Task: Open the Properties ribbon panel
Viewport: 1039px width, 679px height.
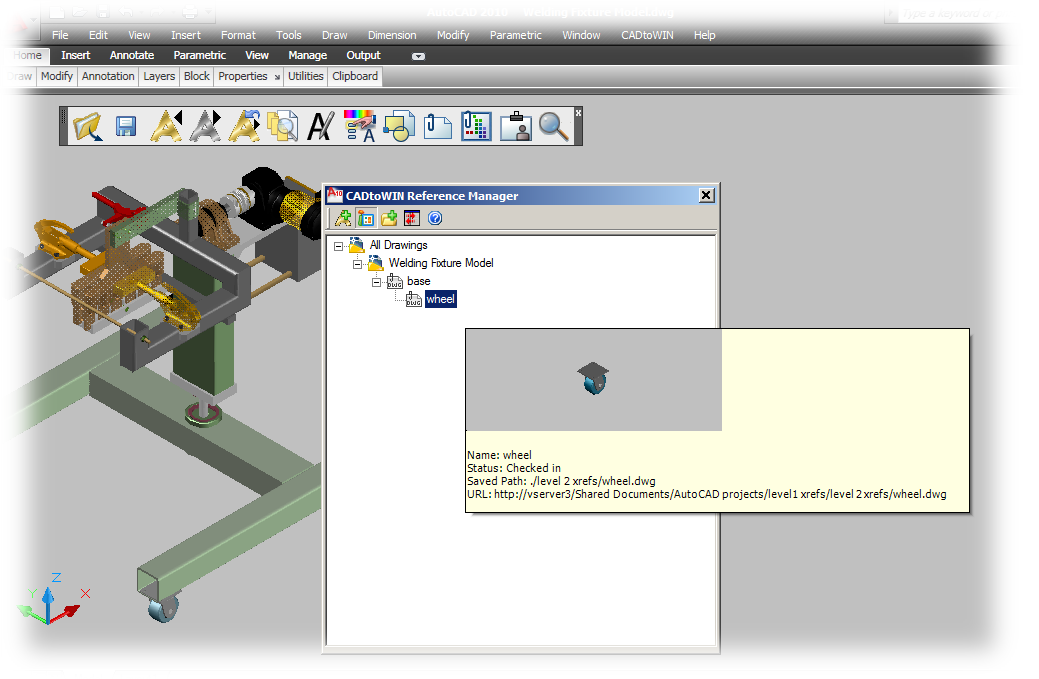Action: click(x=243, y=76)
